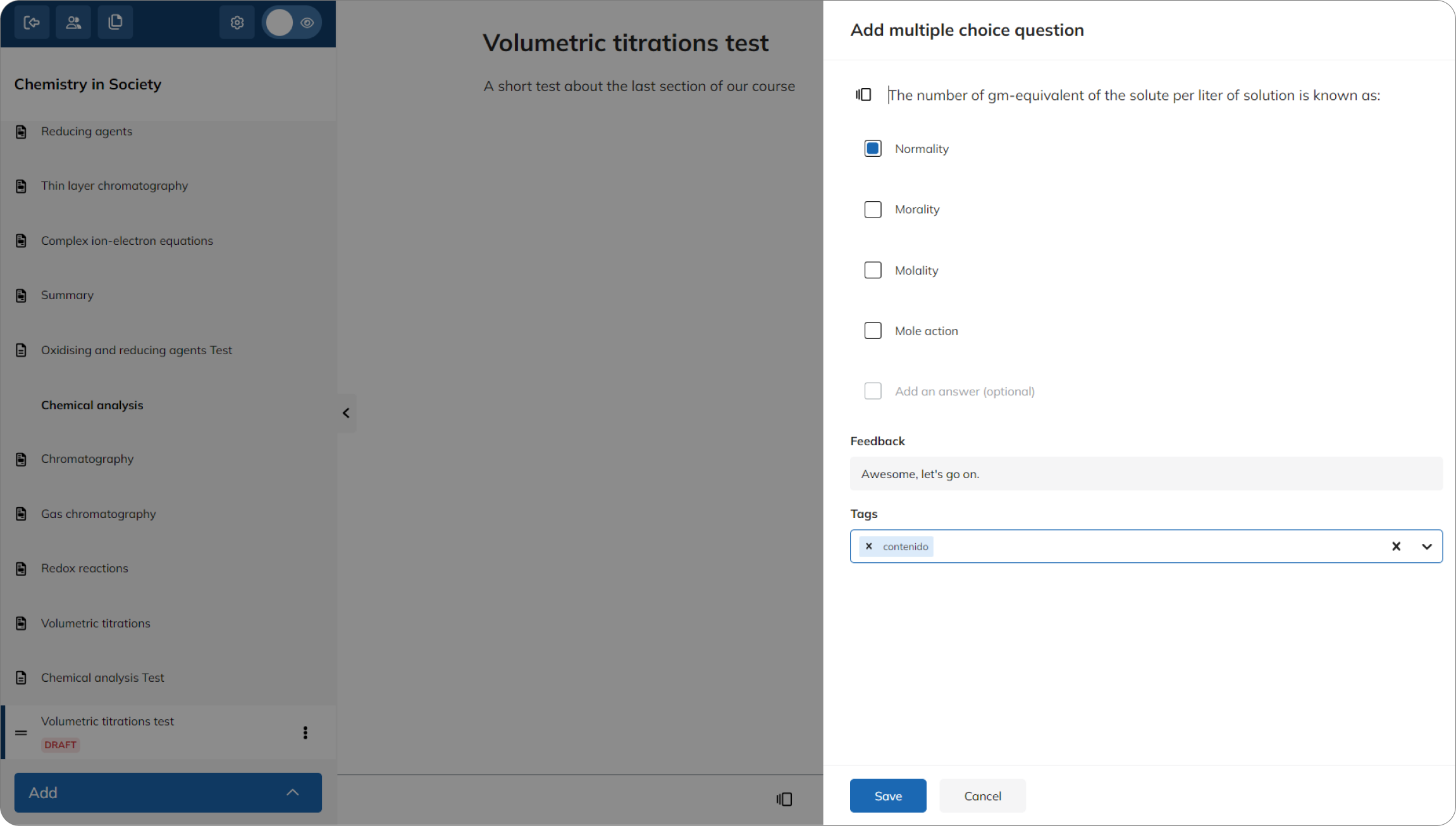
Task: Mark Molality as correct answer
Action: (x=873, y=270)
